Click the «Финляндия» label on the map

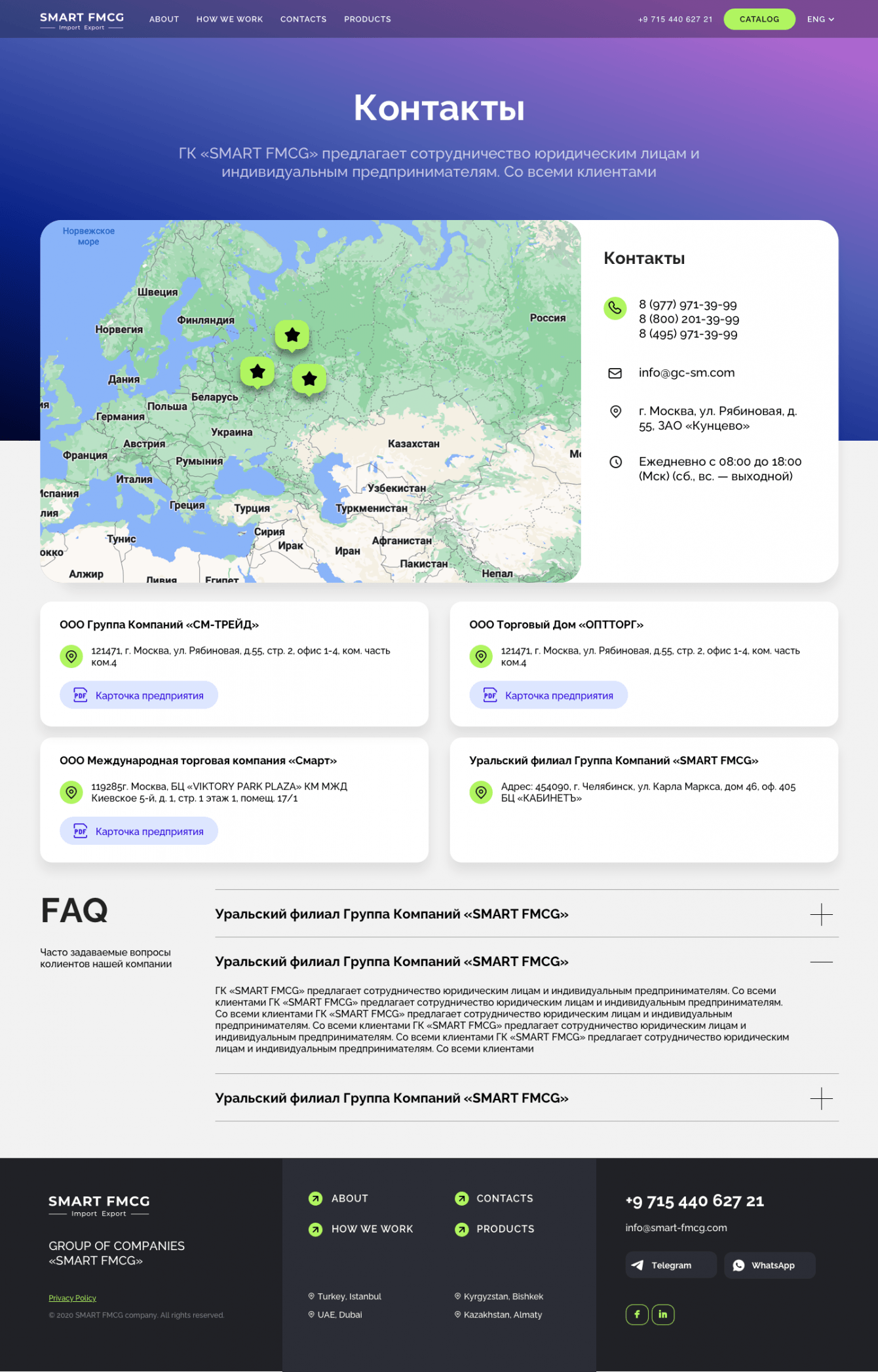206,320
